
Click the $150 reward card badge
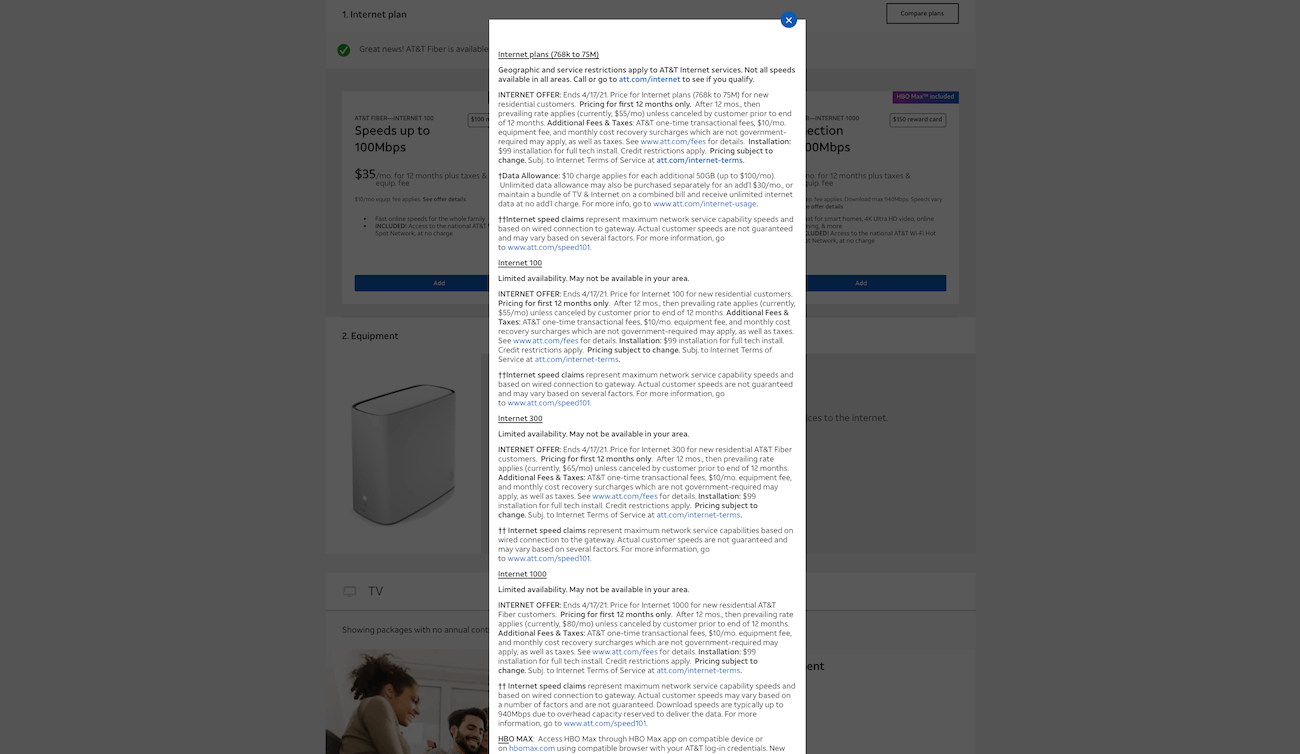(x=917, y=119)
